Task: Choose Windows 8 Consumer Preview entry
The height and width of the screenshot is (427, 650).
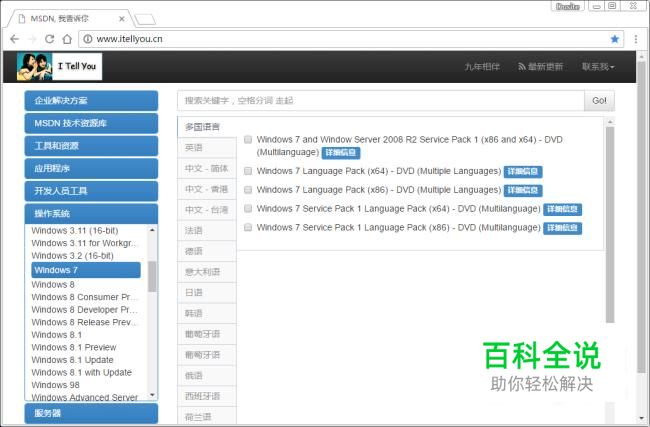Action: click(x=85, y=297)
